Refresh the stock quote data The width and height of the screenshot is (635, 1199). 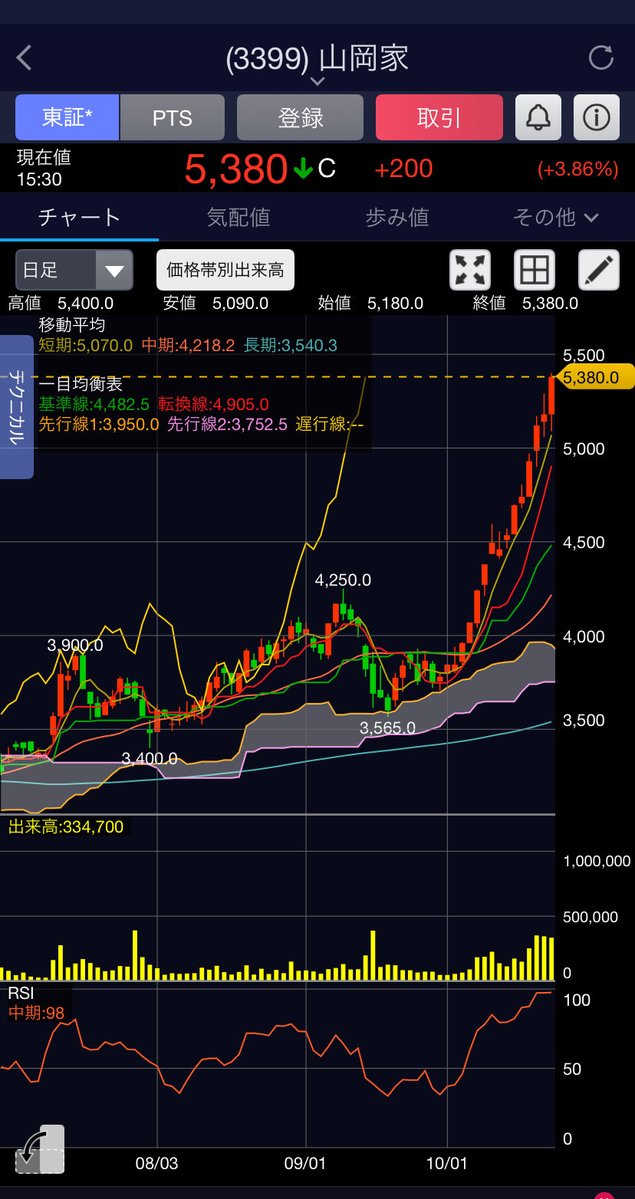click(x=601, y=58)
